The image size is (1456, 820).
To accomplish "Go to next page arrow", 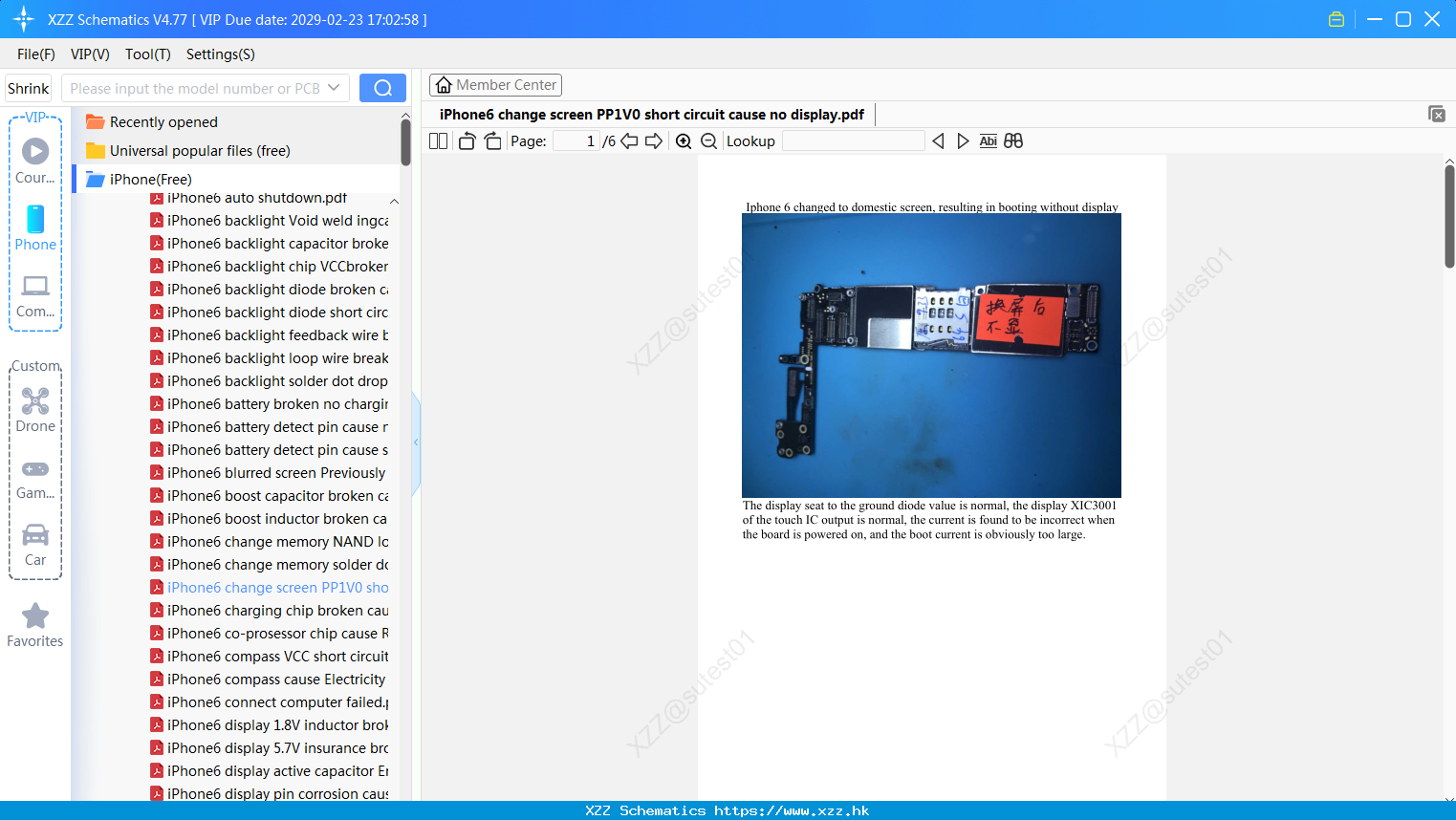I will point(654,140).
